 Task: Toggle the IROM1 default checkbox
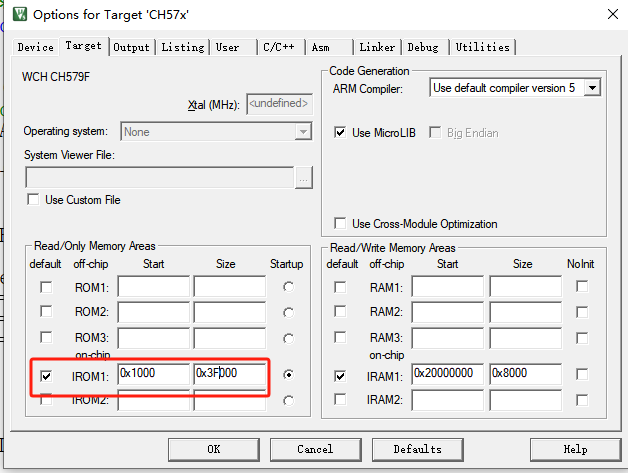[x=47, y=376]
